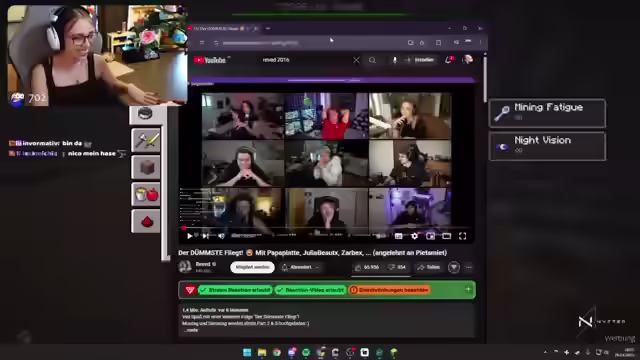The width and height of the screenshot is (640, 360).
Task: Open Spotify from the taskbar
Action: (306, 352)
